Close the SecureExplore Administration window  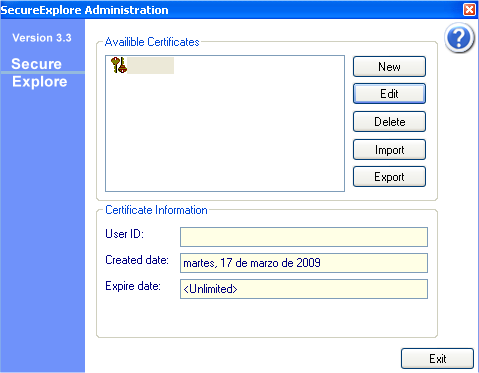[x=469, y=9]
